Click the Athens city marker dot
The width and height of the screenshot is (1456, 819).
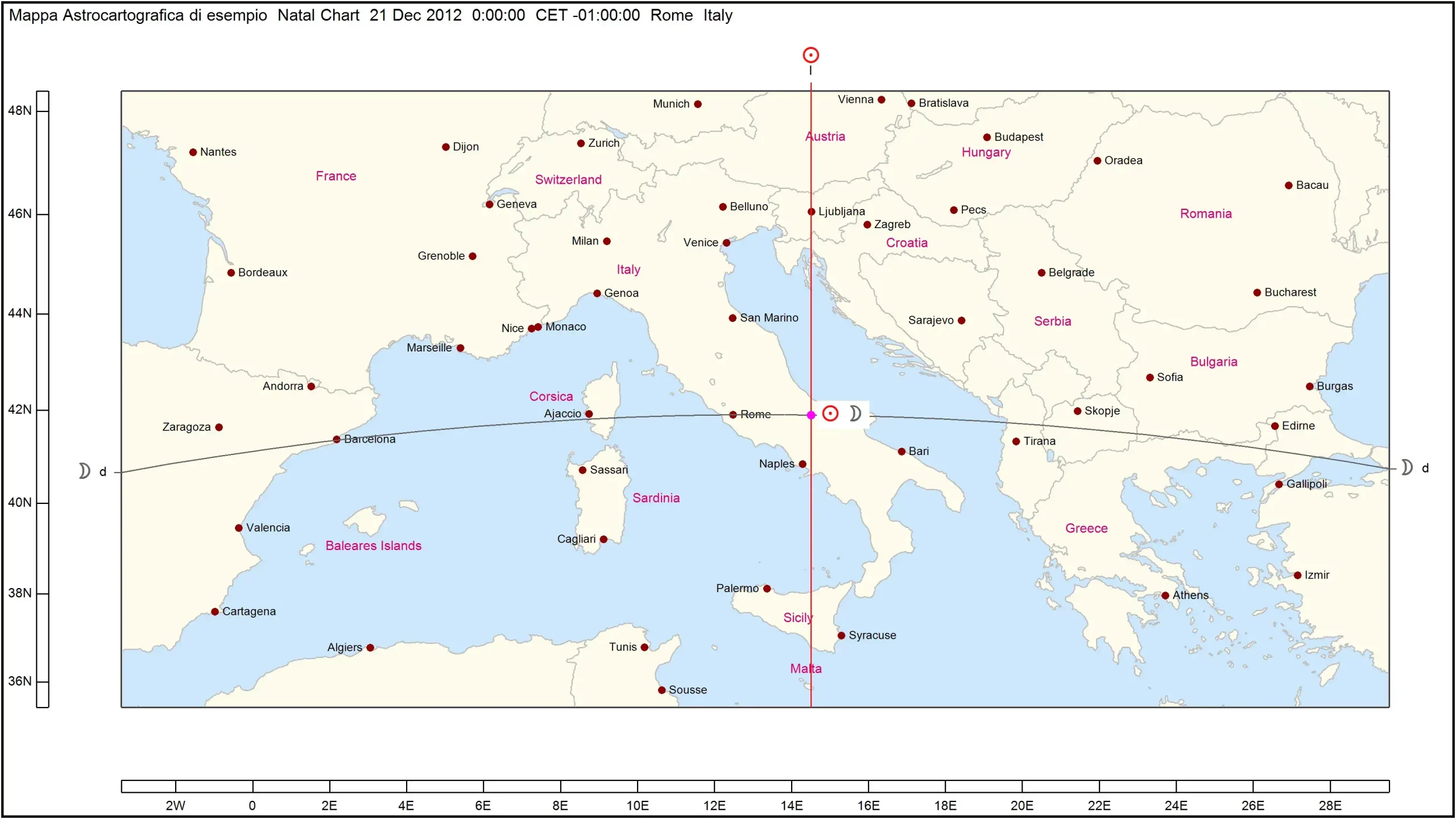click(x=1165, y=595)
